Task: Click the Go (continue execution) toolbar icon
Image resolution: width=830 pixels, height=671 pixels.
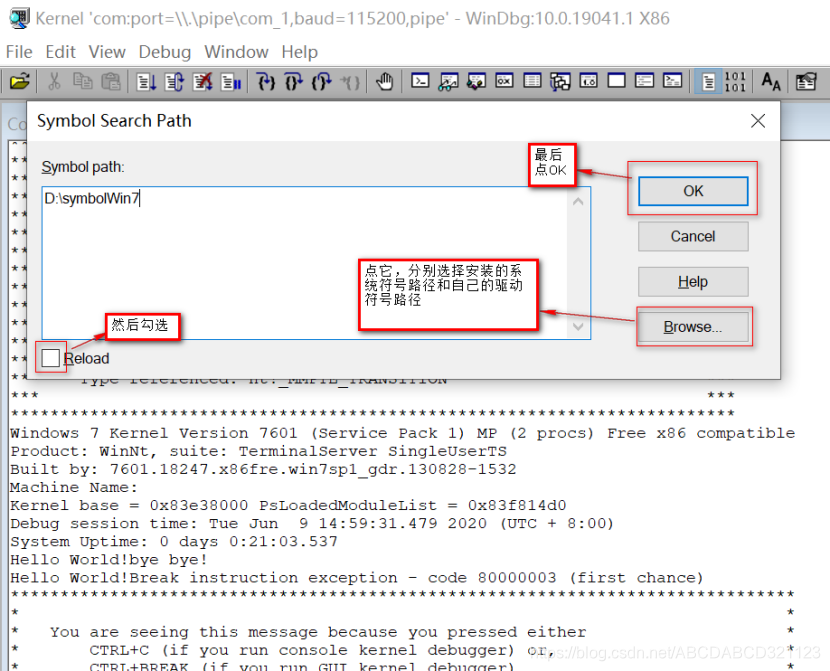Action: pyautogui.click(x=146, y=81)
